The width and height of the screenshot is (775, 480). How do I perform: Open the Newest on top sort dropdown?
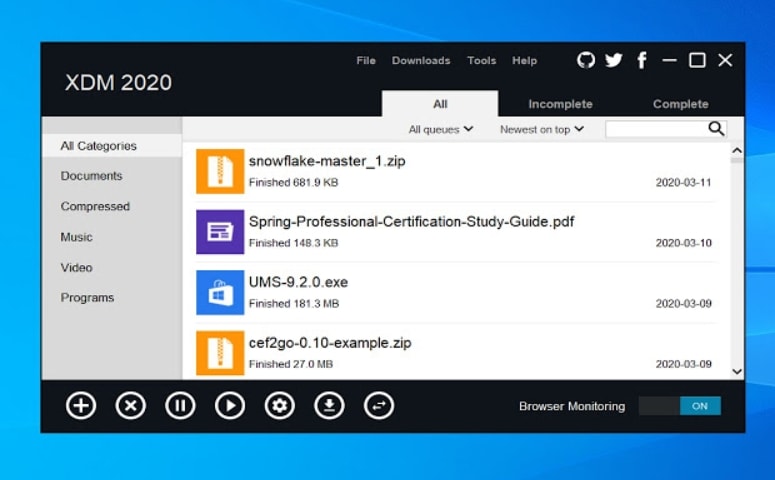pyautogui.click(x=542, y=130)
